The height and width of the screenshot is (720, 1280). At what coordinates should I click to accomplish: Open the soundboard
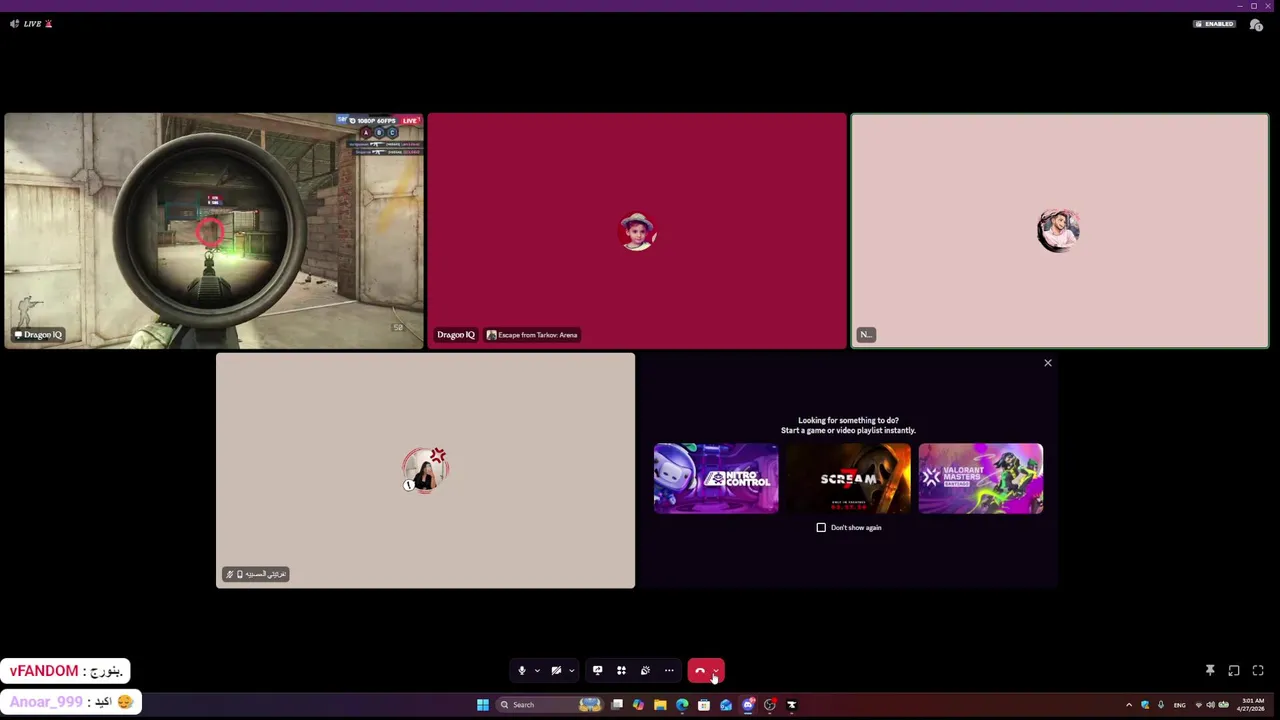point(645,671)
